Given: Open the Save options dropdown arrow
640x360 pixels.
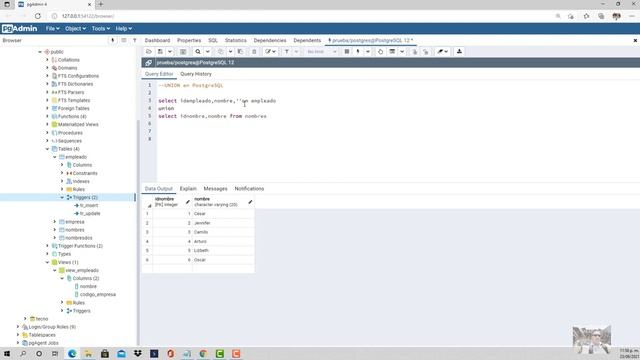Looking at the screenshot, I should [170, 52].
